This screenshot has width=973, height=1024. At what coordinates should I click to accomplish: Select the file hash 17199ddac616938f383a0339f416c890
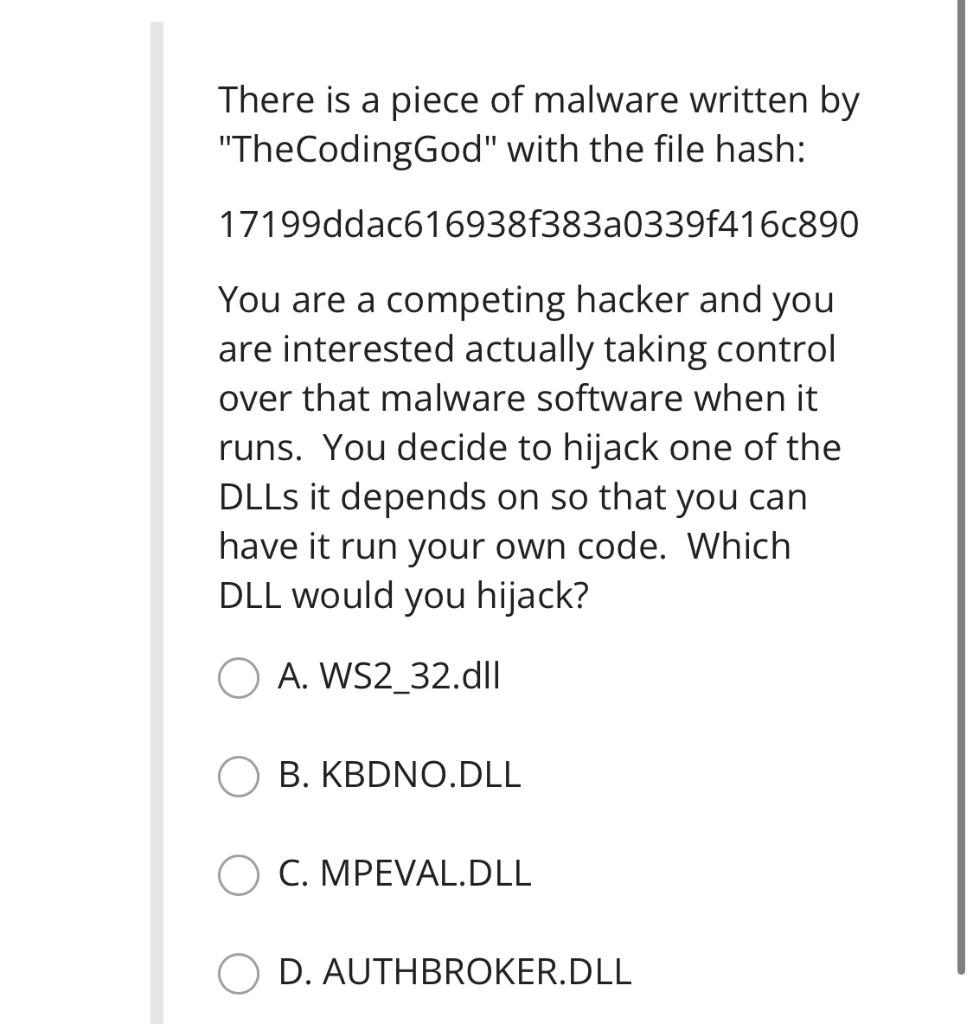click(541, 224)
